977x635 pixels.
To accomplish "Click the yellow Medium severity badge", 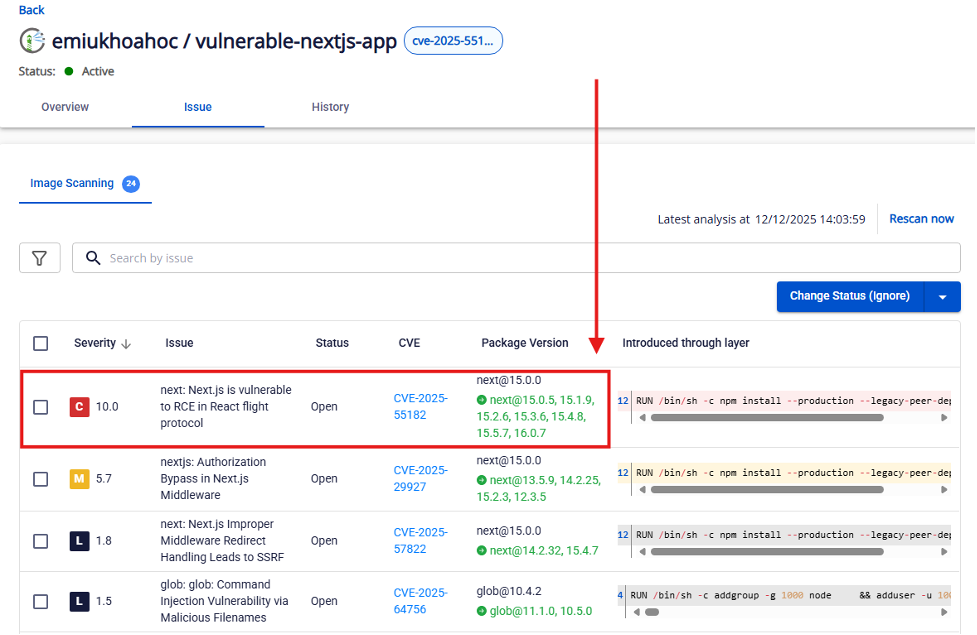I will [x=79, y=479].
